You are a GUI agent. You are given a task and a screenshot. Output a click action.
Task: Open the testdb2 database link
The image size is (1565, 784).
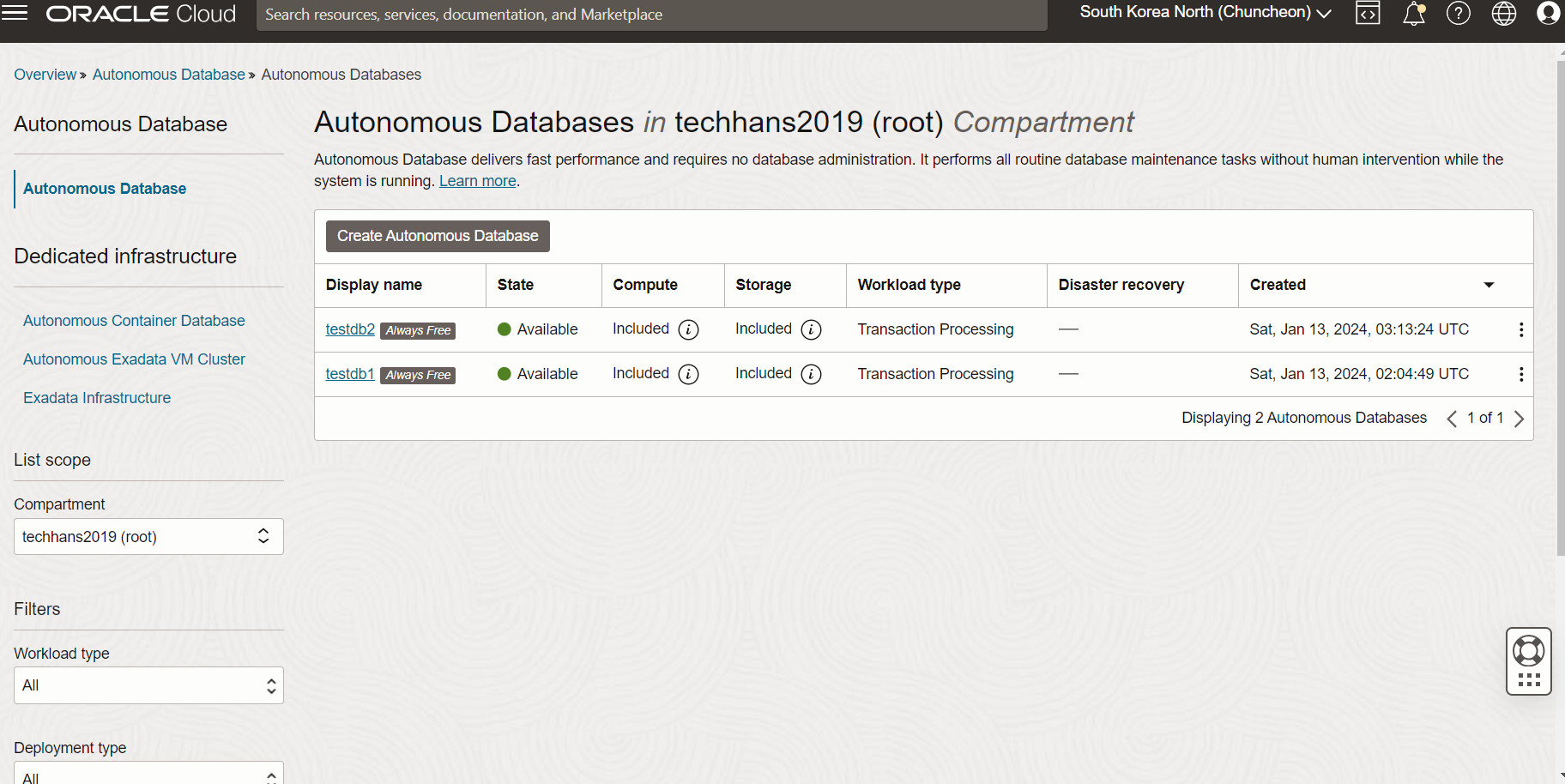point(350,329)
